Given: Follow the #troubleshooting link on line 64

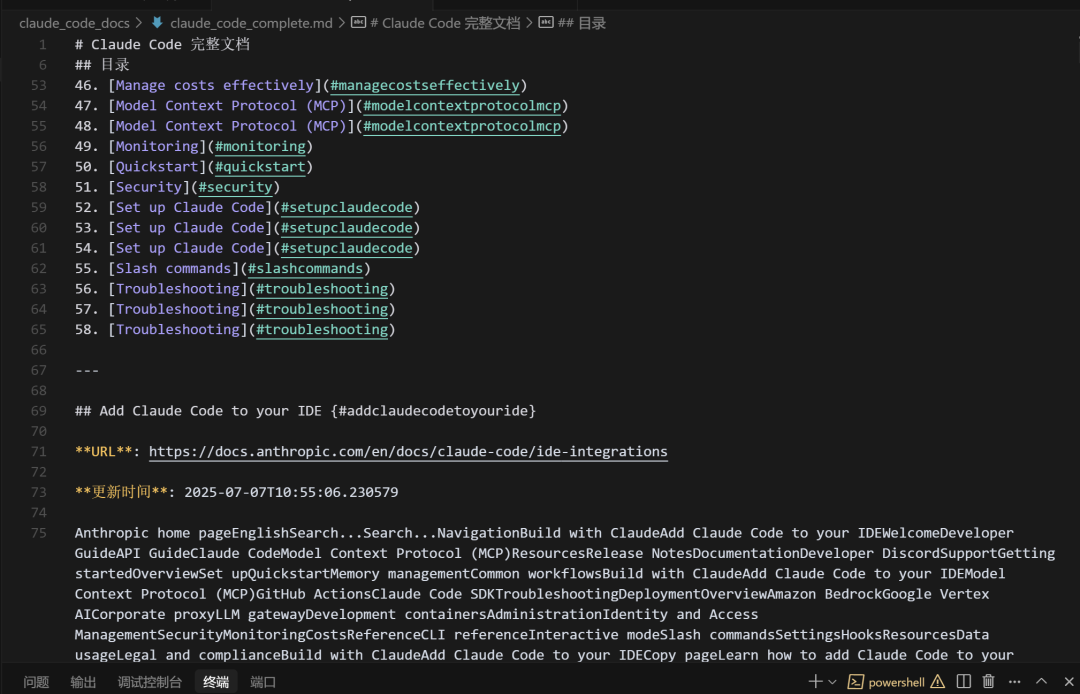Looking at the screenshot, I should [322, 309].
